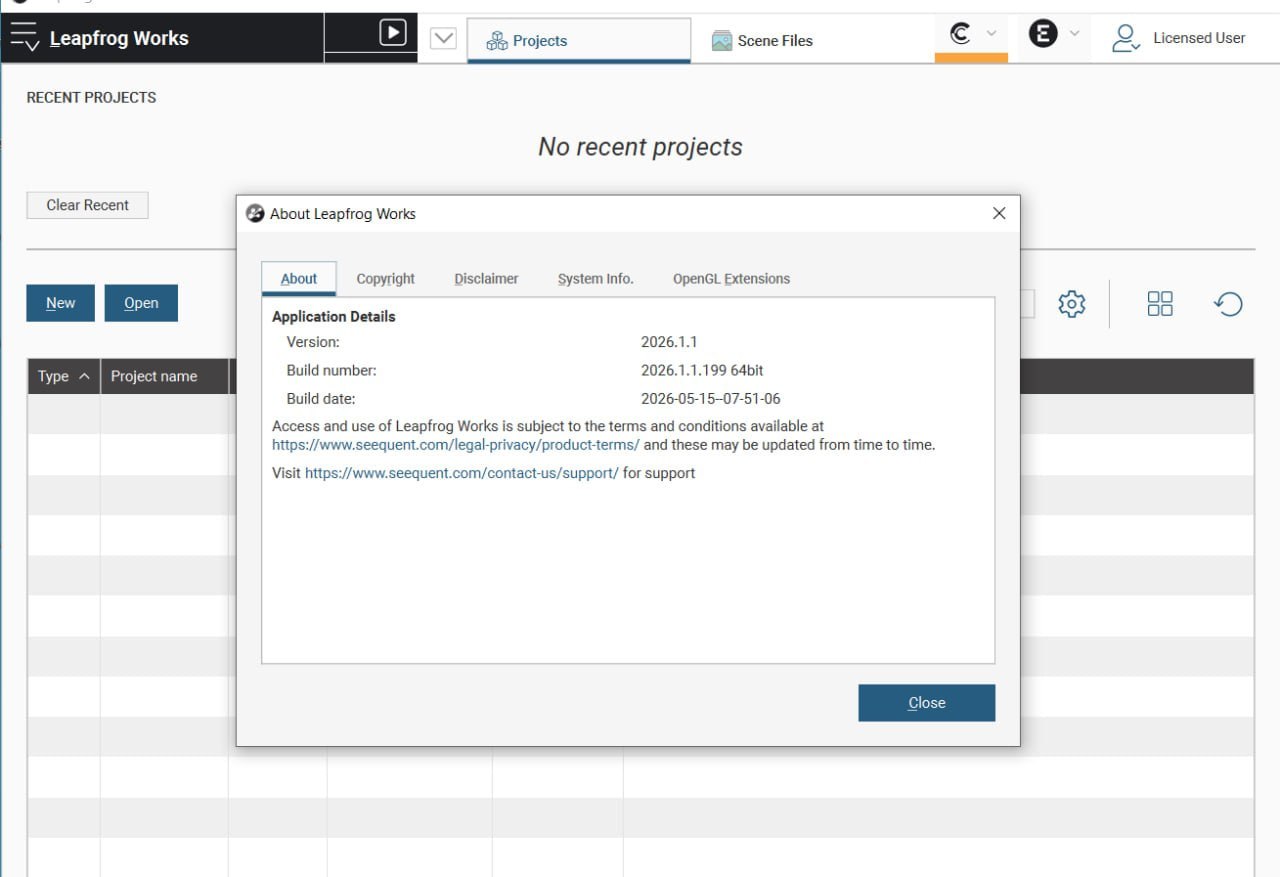This screenshot has height=877, width=1280.
Task: Sort projects by Type column
Action: point(64,376)
